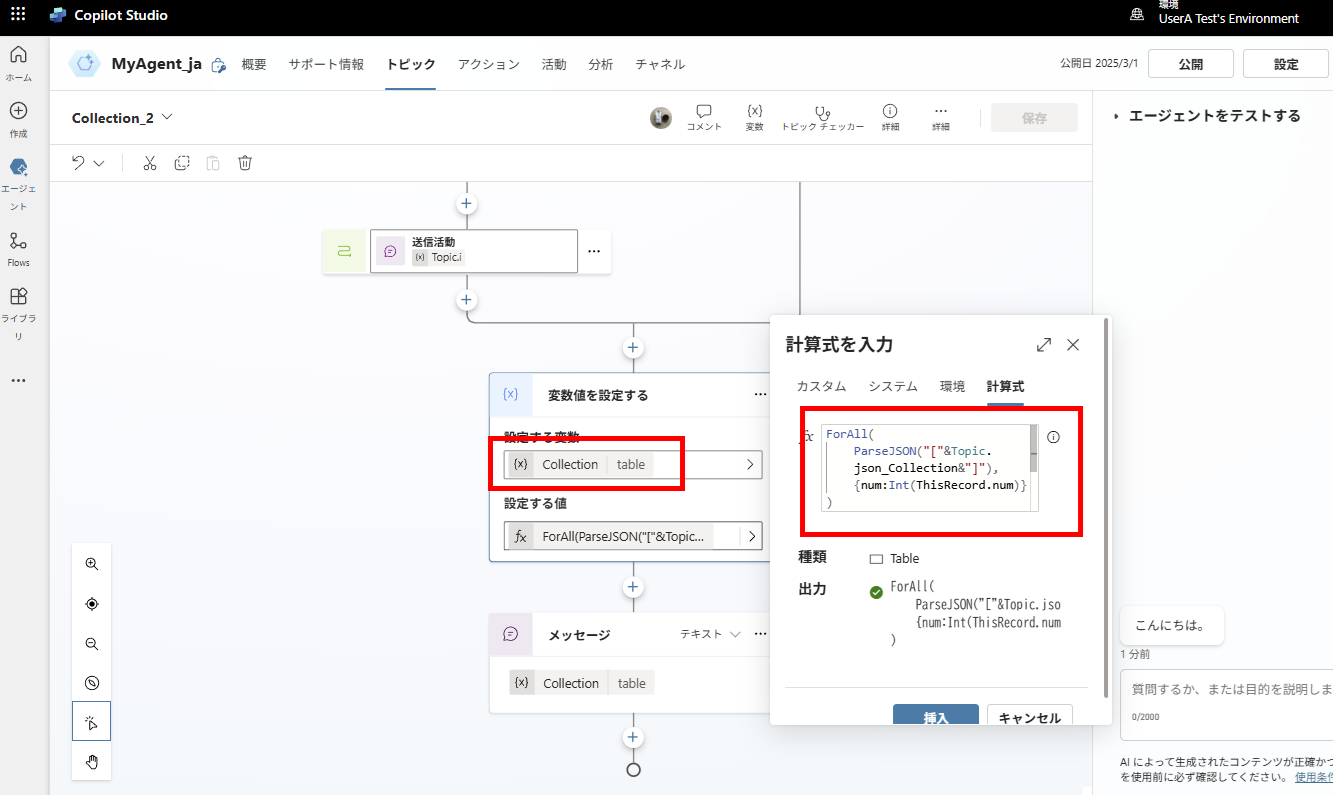Select the zoom-in magnifier on the canvas
Screen dimensions: 1333x795
pos(91,563)
